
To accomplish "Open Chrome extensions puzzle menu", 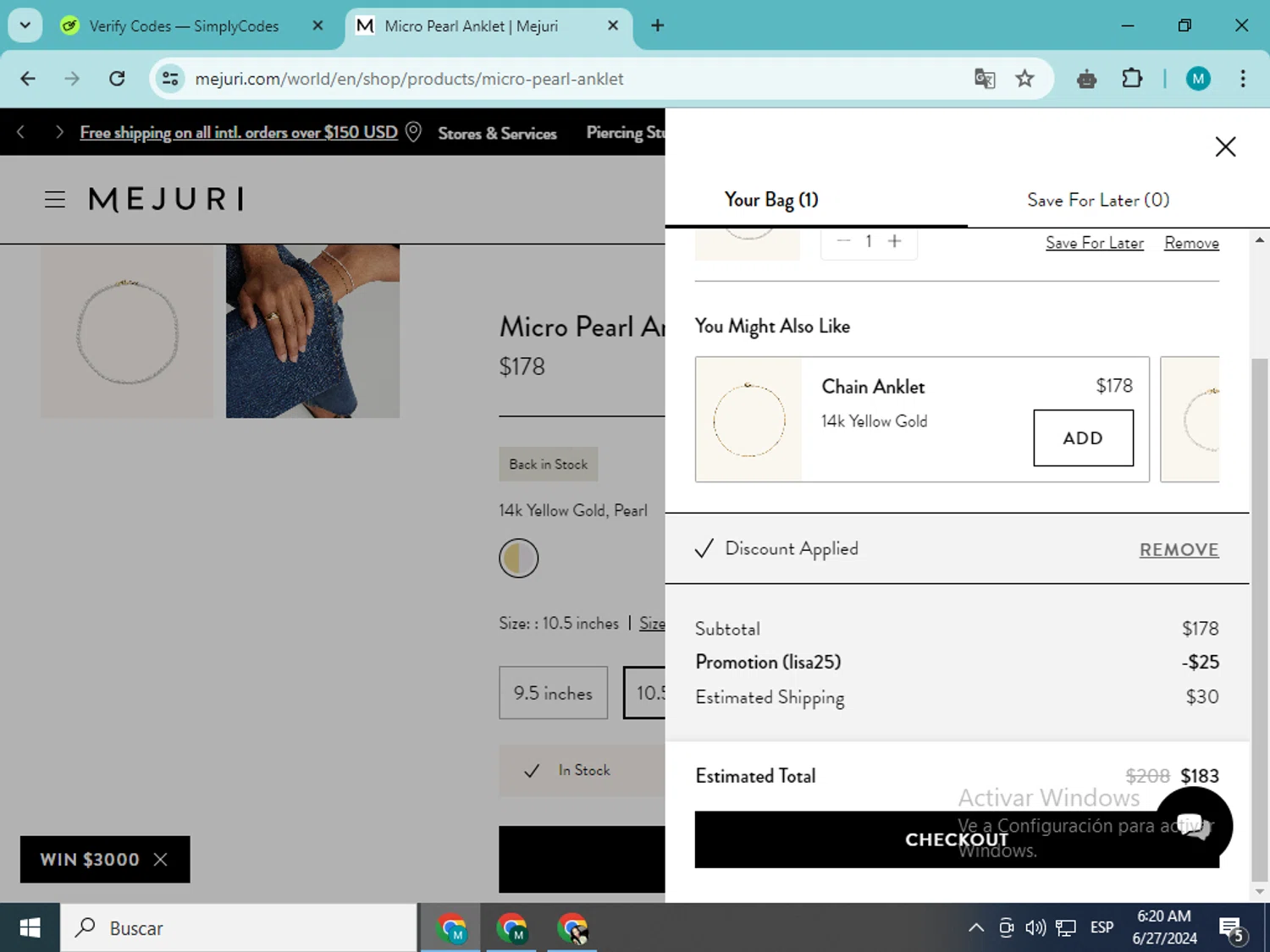I will [x=1132, y=79].
